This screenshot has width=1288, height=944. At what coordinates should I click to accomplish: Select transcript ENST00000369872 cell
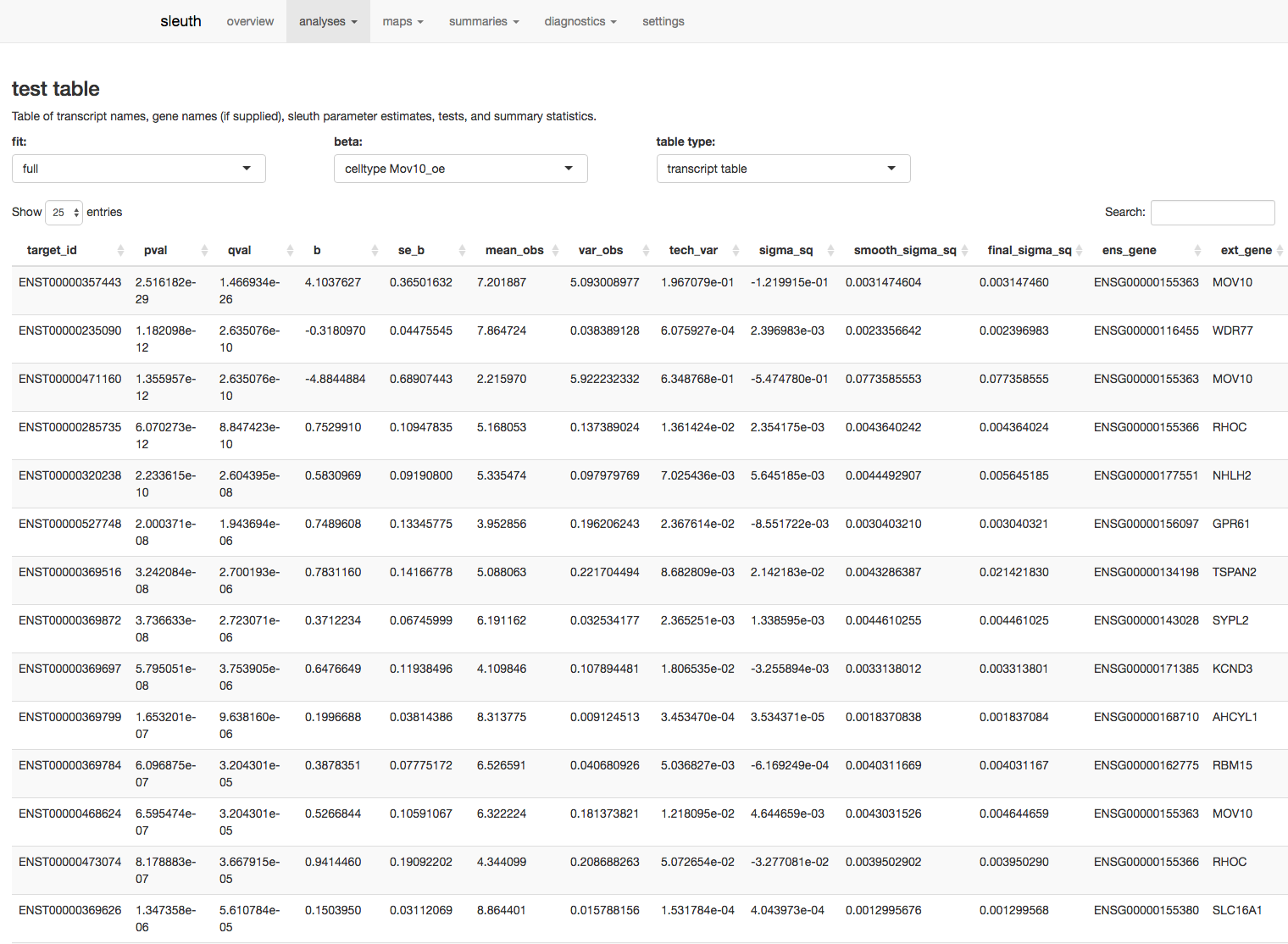pos(70,620)
